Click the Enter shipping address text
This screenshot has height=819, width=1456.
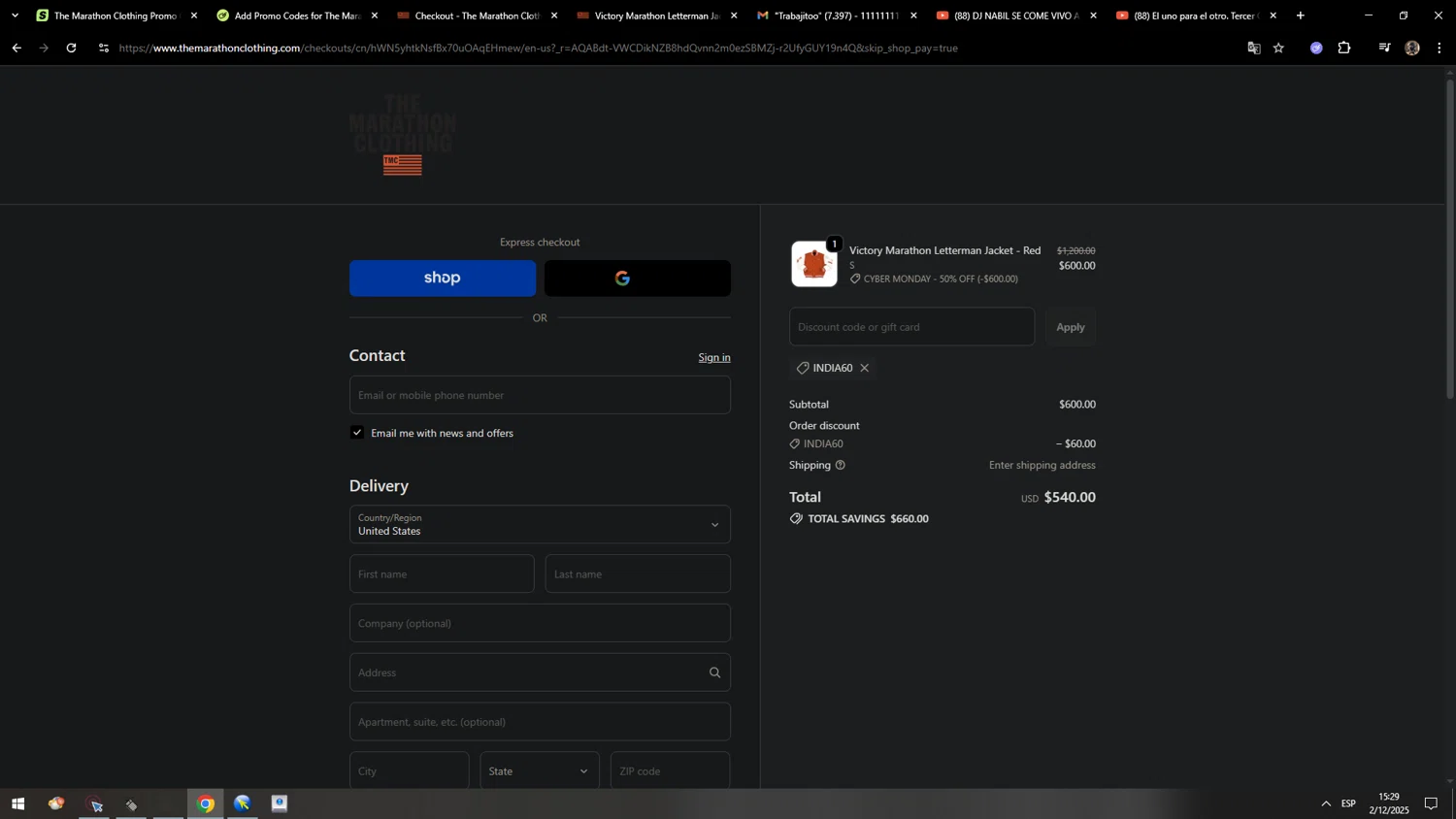tap(1042, 465)
